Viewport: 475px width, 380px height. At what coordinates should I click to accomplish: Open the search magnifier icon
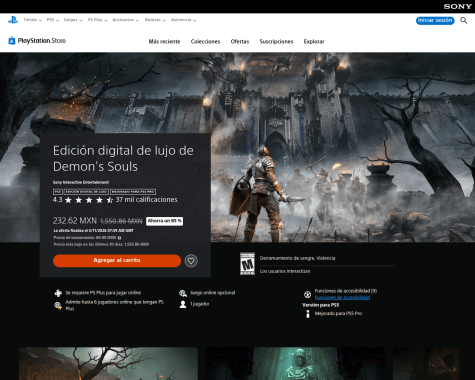tap(463, 21)
